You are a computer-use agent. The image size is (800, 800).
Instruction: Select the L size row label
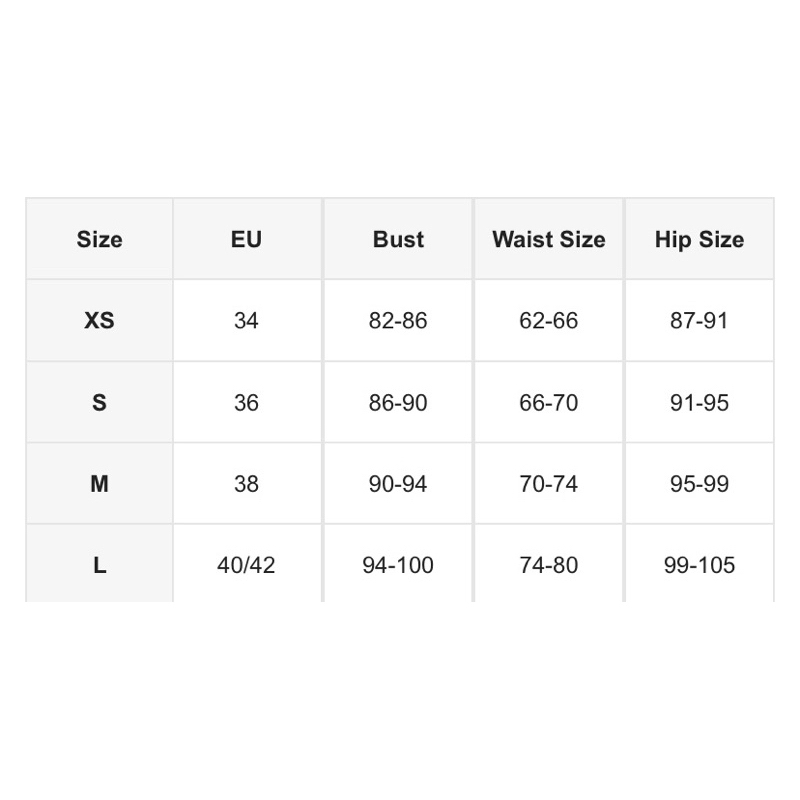[99, 565]
